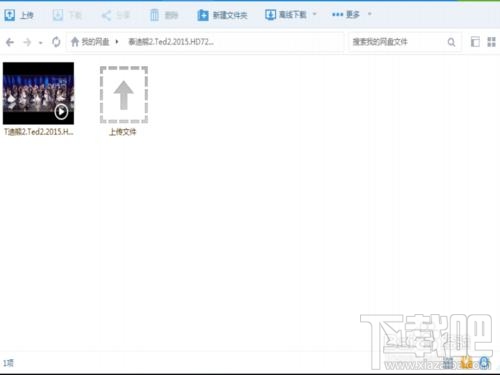This screenshot has height=375, width=500.
Task: Go back with the left arrow
Action: click(10, 42)
